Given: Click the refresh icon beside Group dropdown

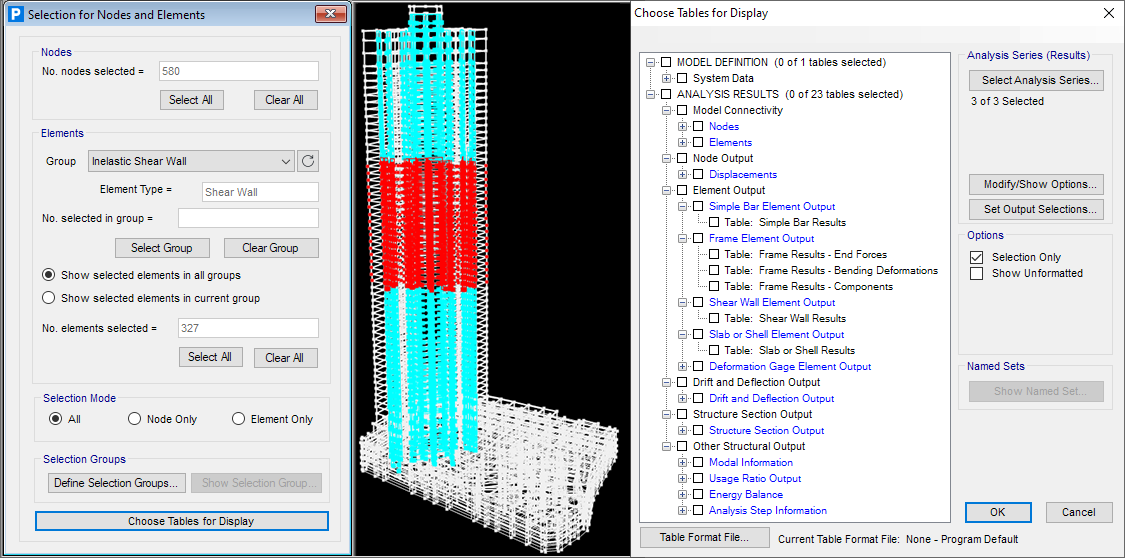Looking at the screenshot, I should tap(308, 161).
